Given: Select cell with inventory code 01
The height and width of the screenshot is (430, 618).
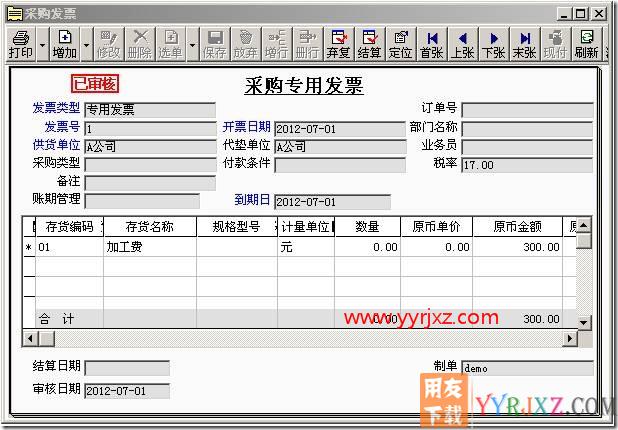Looking at the screenshot, I should [x=69, y=247].
